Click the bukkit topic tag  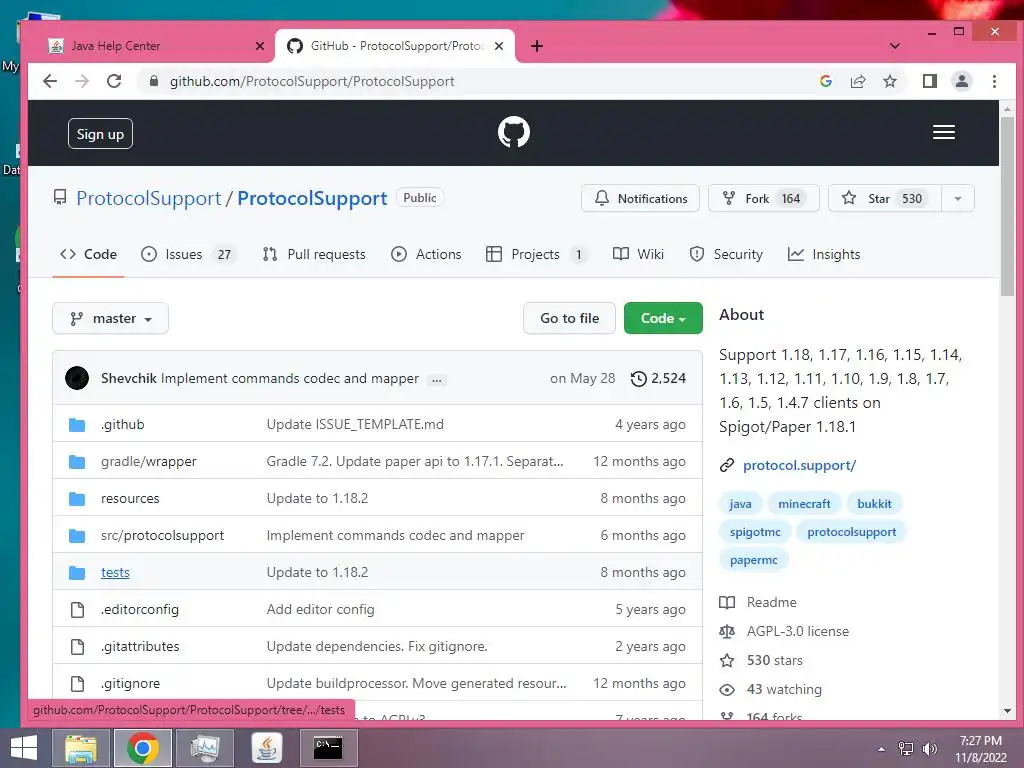(x=874, y=504)
